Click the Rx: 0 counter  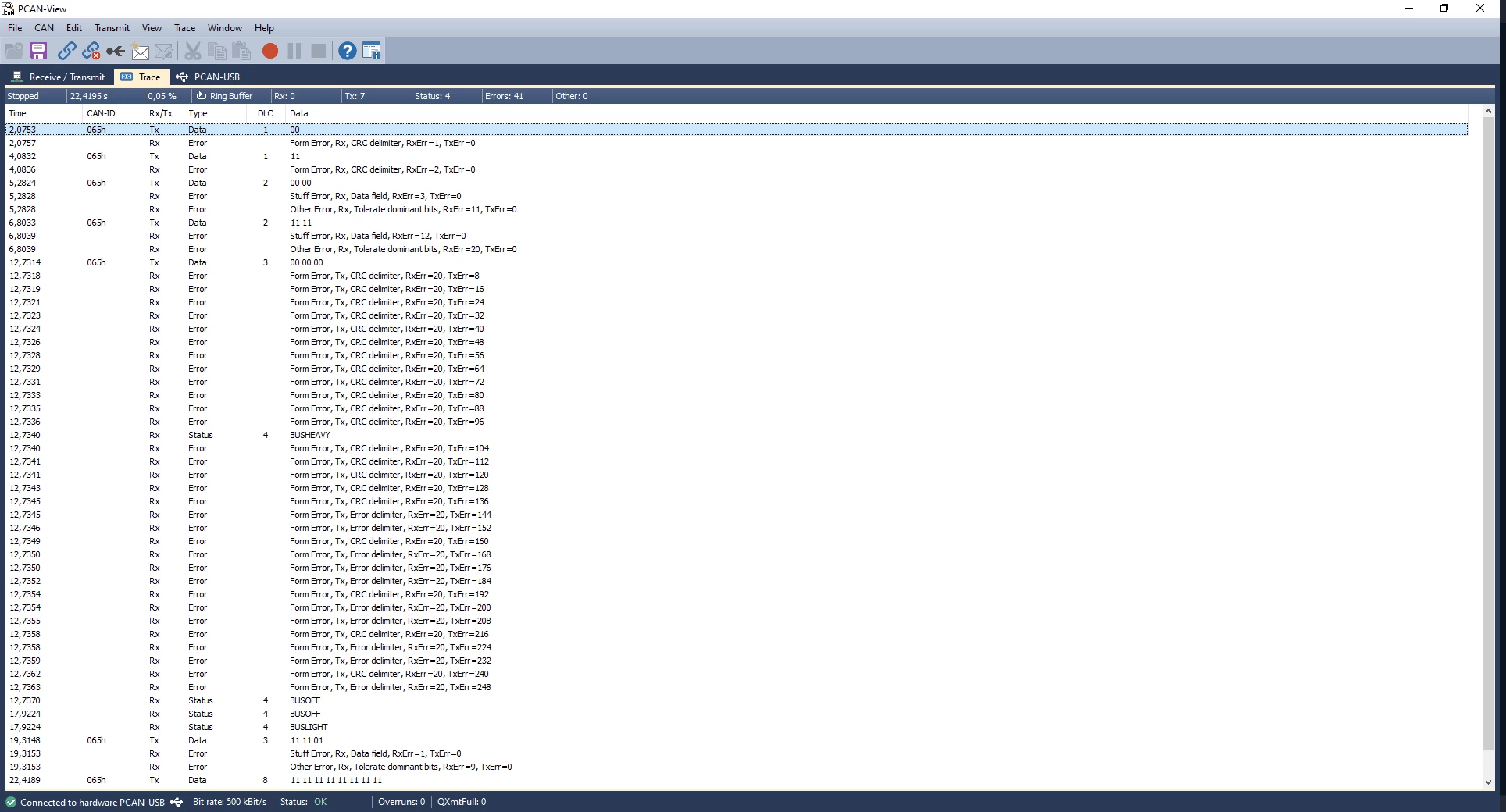point(305,96)
